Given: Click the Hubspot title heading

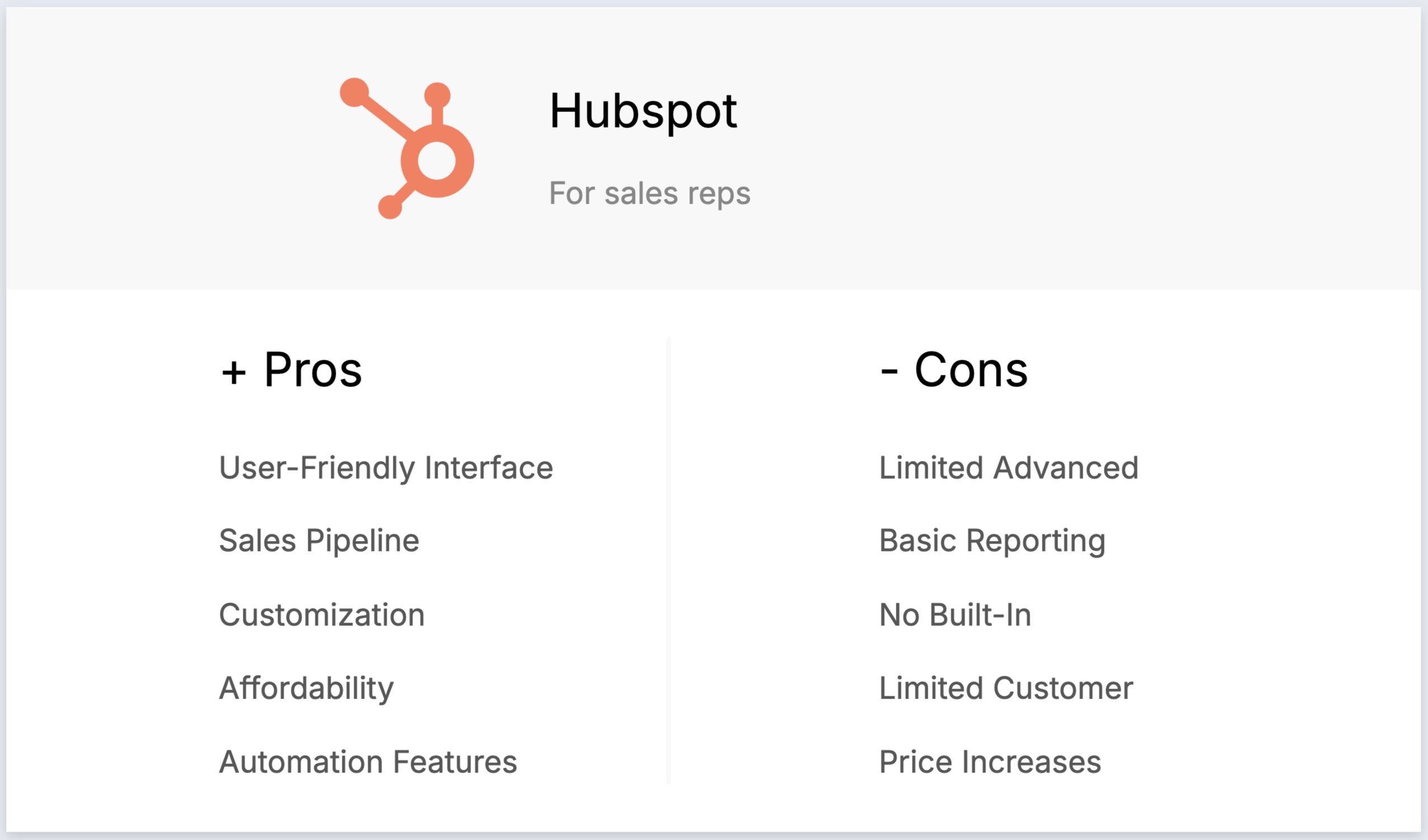Looking at the screenshot, I should click(642, 111).
